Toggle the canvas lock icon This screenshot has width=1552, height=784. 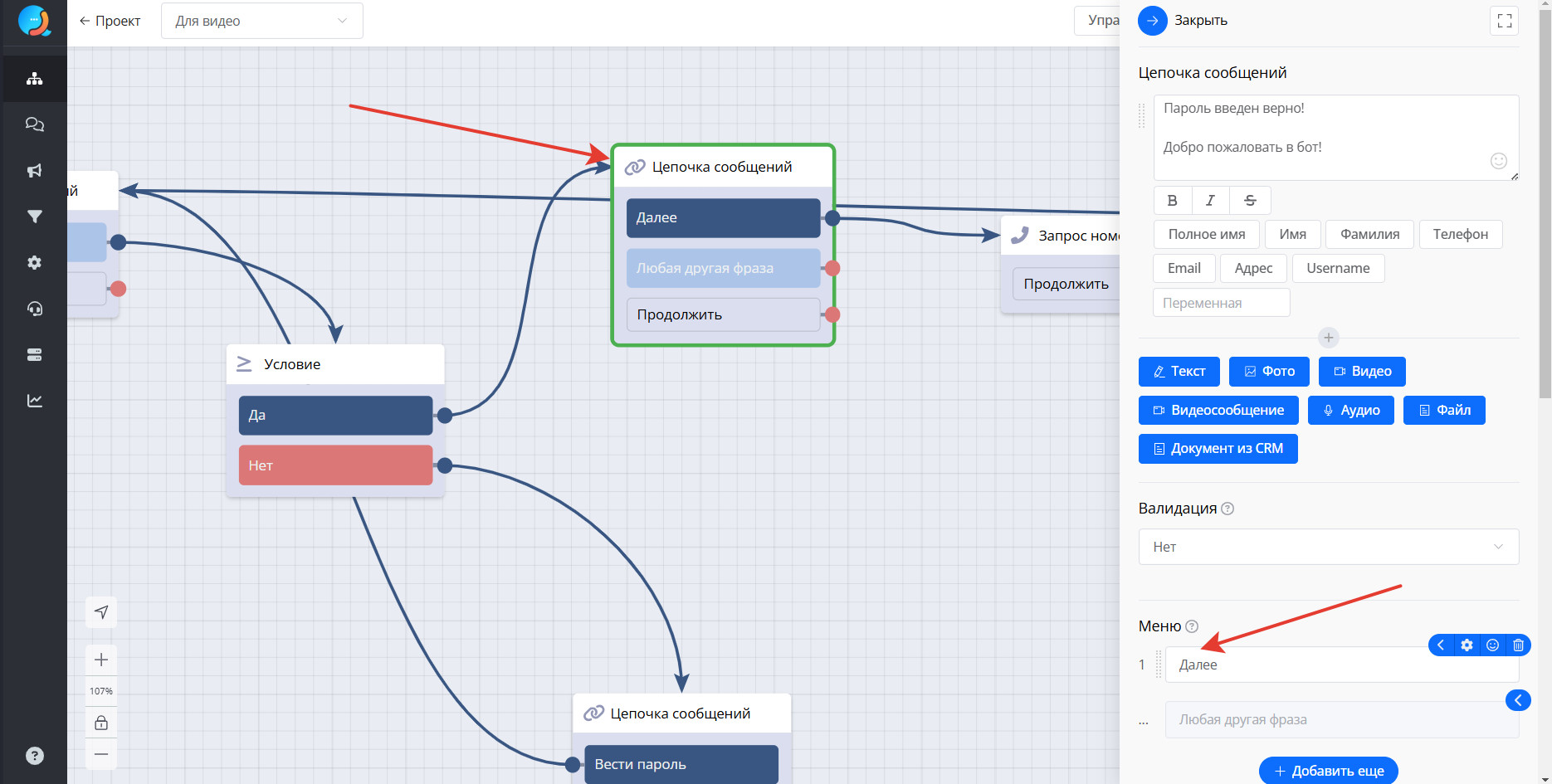[x=101, y=723]
